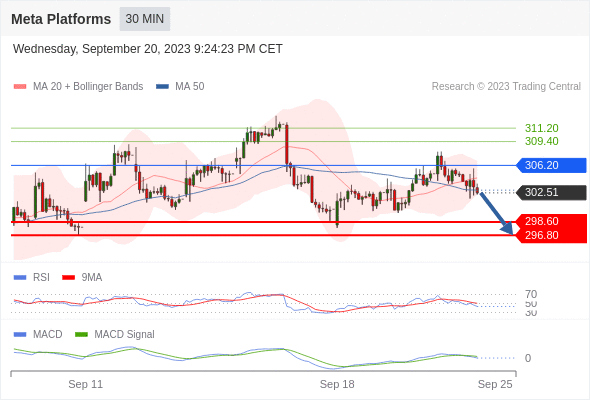Viewport: 590px width, 400px height.
Task: Click the MACD legend label
Action: pyautogui.click(x=47, y=335)
